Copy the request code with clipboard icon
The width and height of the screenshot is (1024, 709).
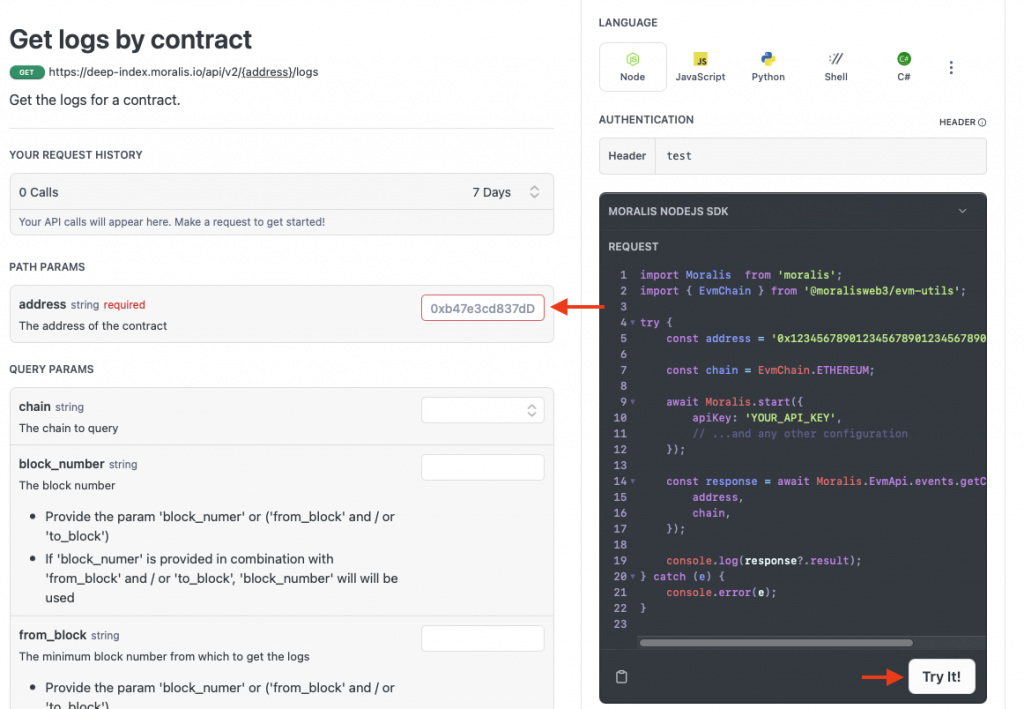[622, 676]
